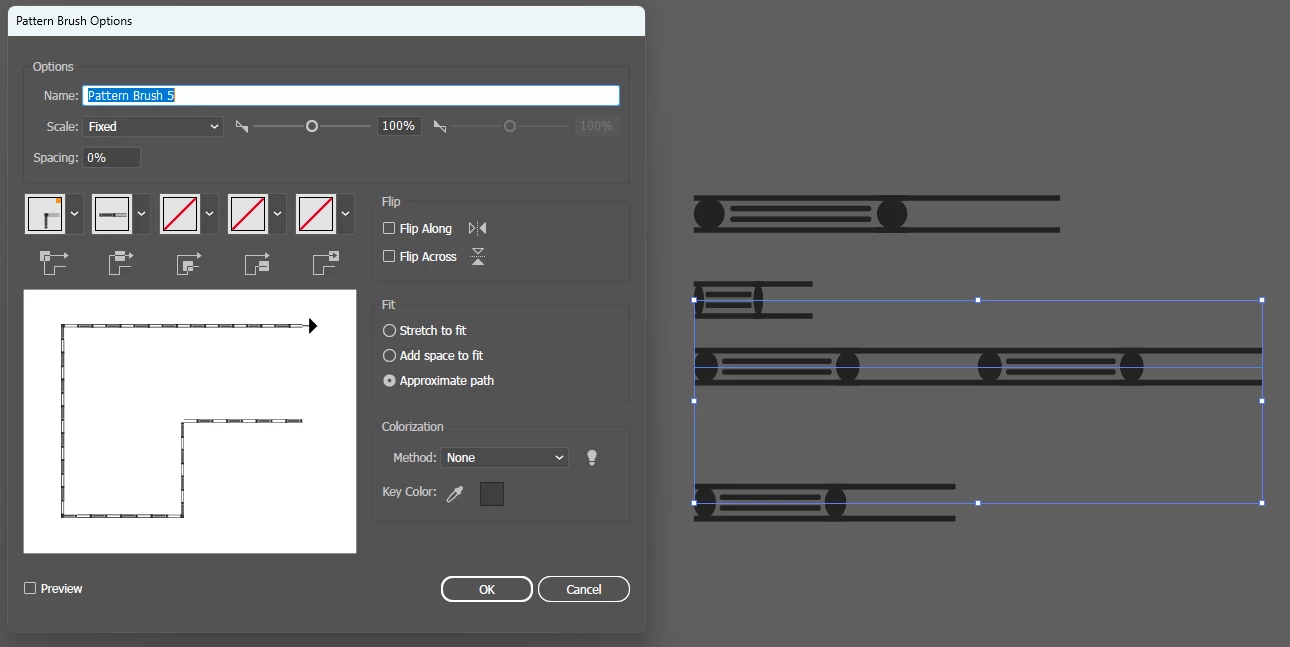This screenshot has height=647, width=1290.
Task: Click the minimum scale icon beside slider
Action: 241,127
